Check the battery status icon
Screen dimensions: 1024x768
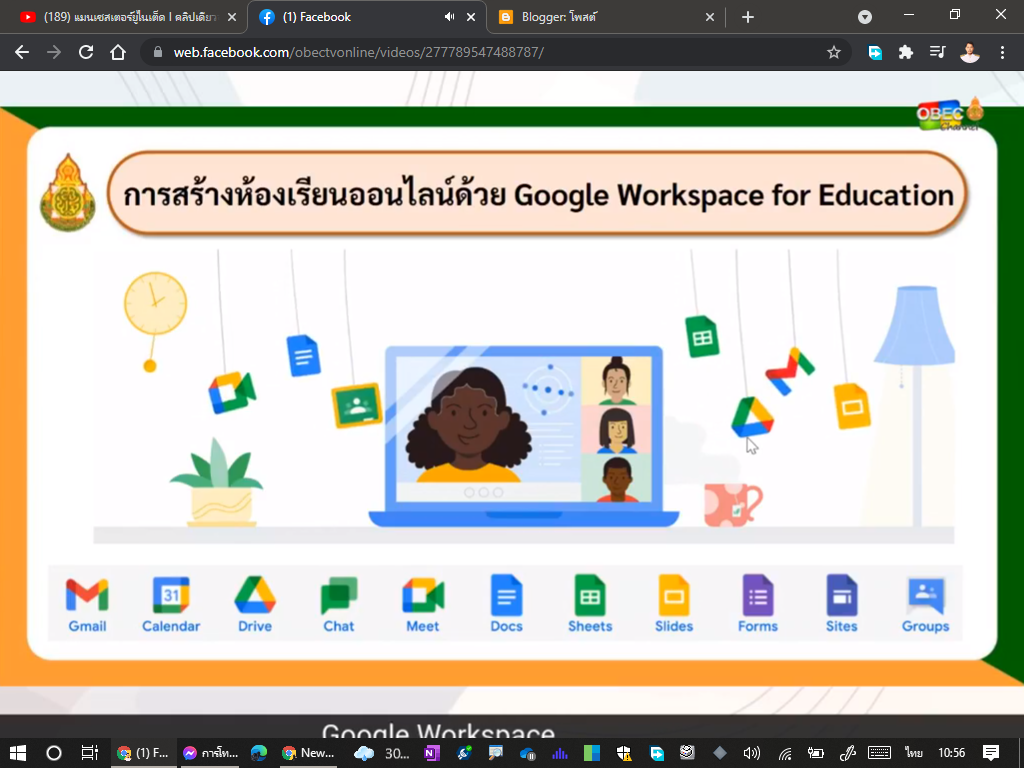tap(816, 753)
